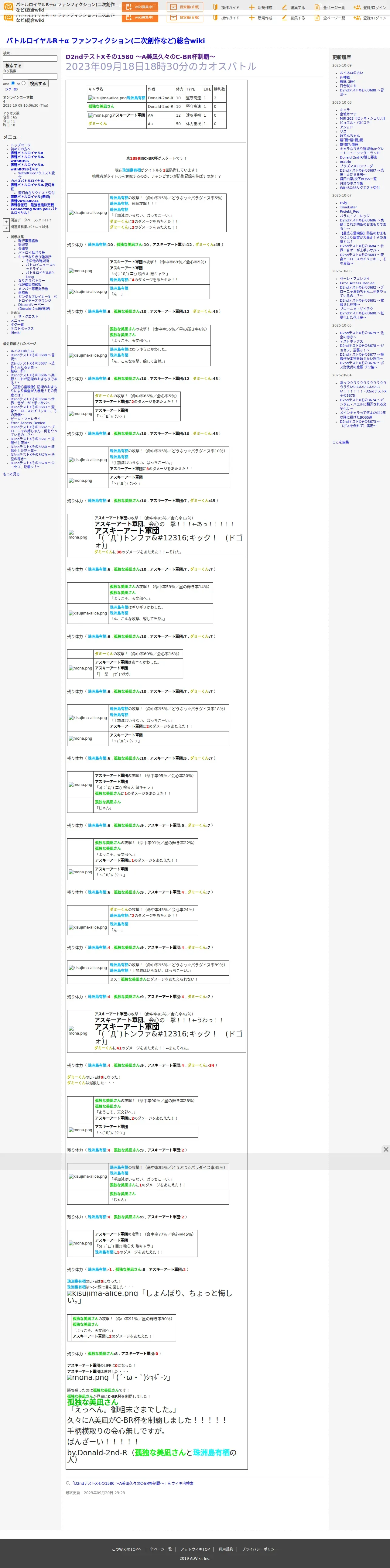Click 孤独な美凪さん in the character table
This screenshot has height=1568, width=390.
pos(101,107)
